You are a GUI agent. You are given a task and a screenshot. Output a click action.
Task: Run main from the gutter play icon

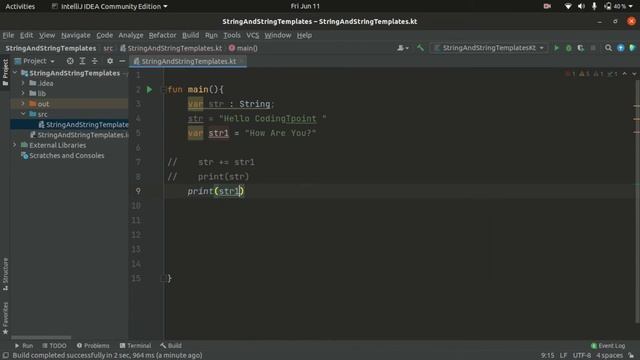[x=149, y=89]
